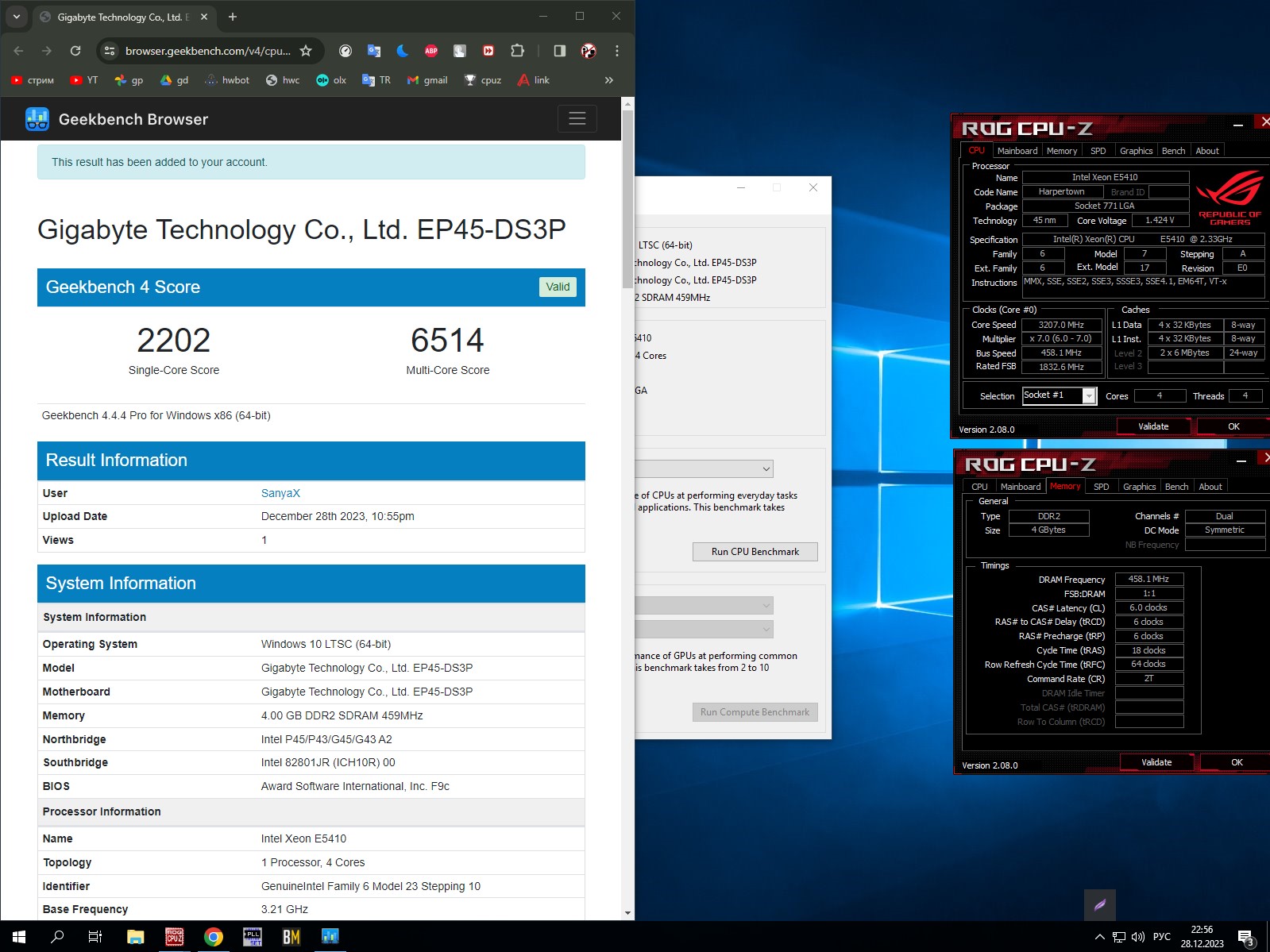1270x952 pixels.
Task: Click the Google Translate extension icon
Action: coord(373,51)
